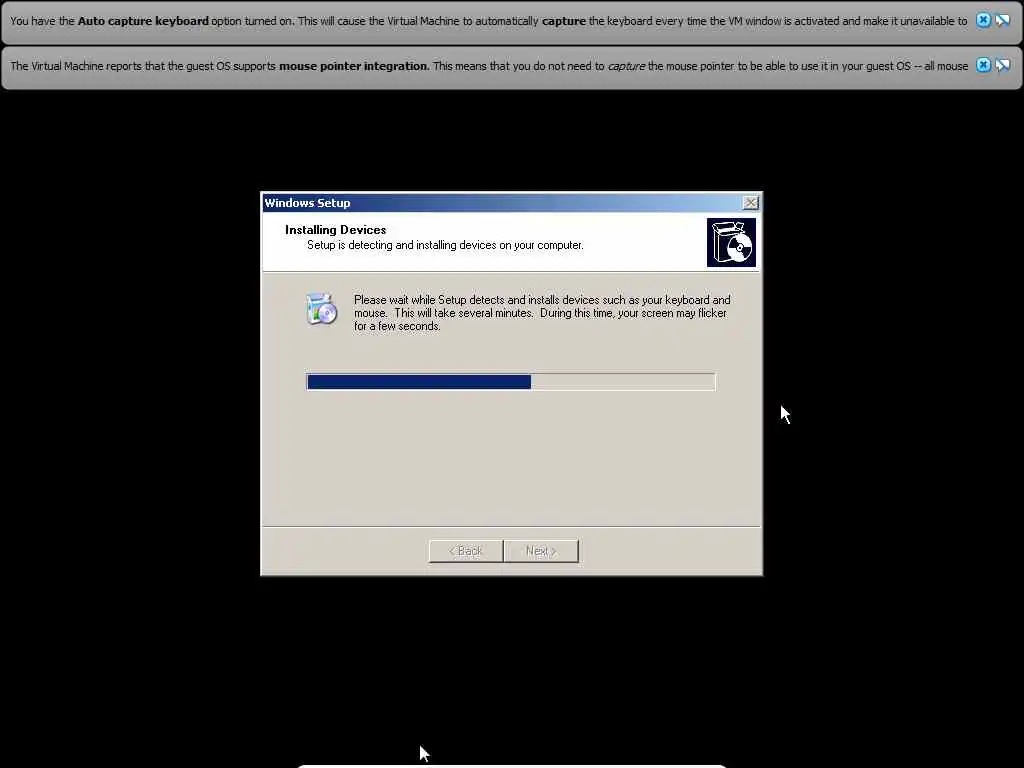Image resolution: width=1024 pixels, height=768 pixels.
Task: Suppress future Auto capture keyboard messages
Action: tap(1002, 20)
